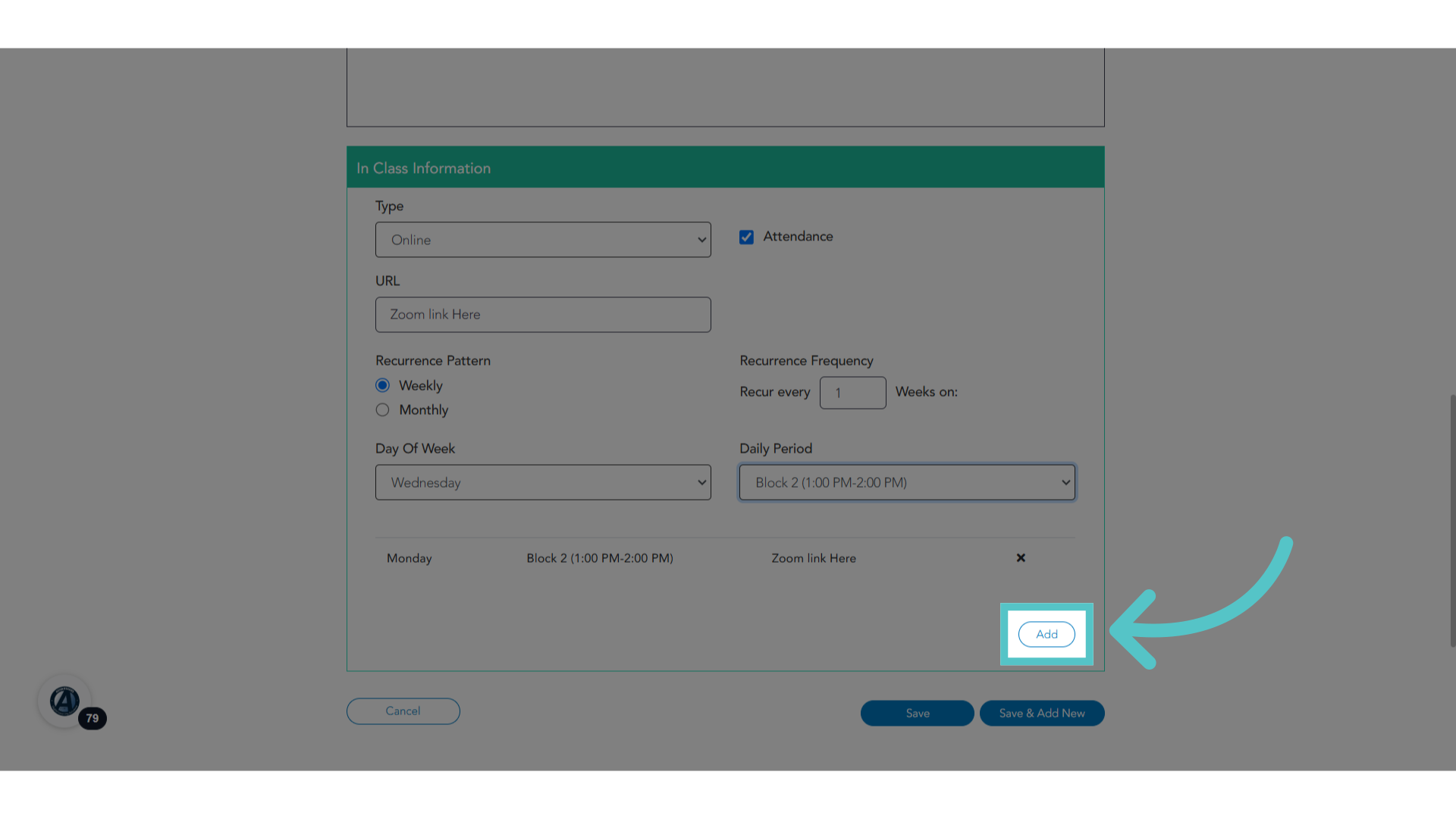Click the Save button
This screenshot has height=819, width=1456.
[918, 713]
